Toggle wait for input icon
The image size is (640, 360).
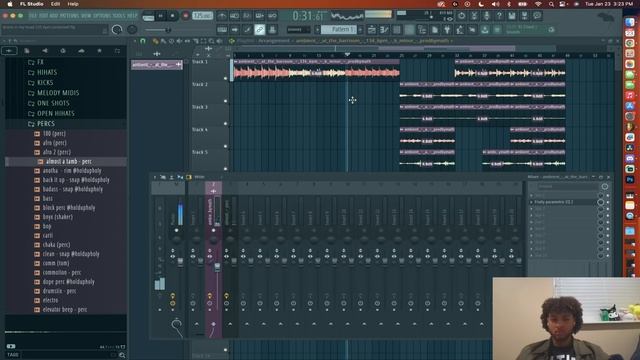(x=235, y=16)
